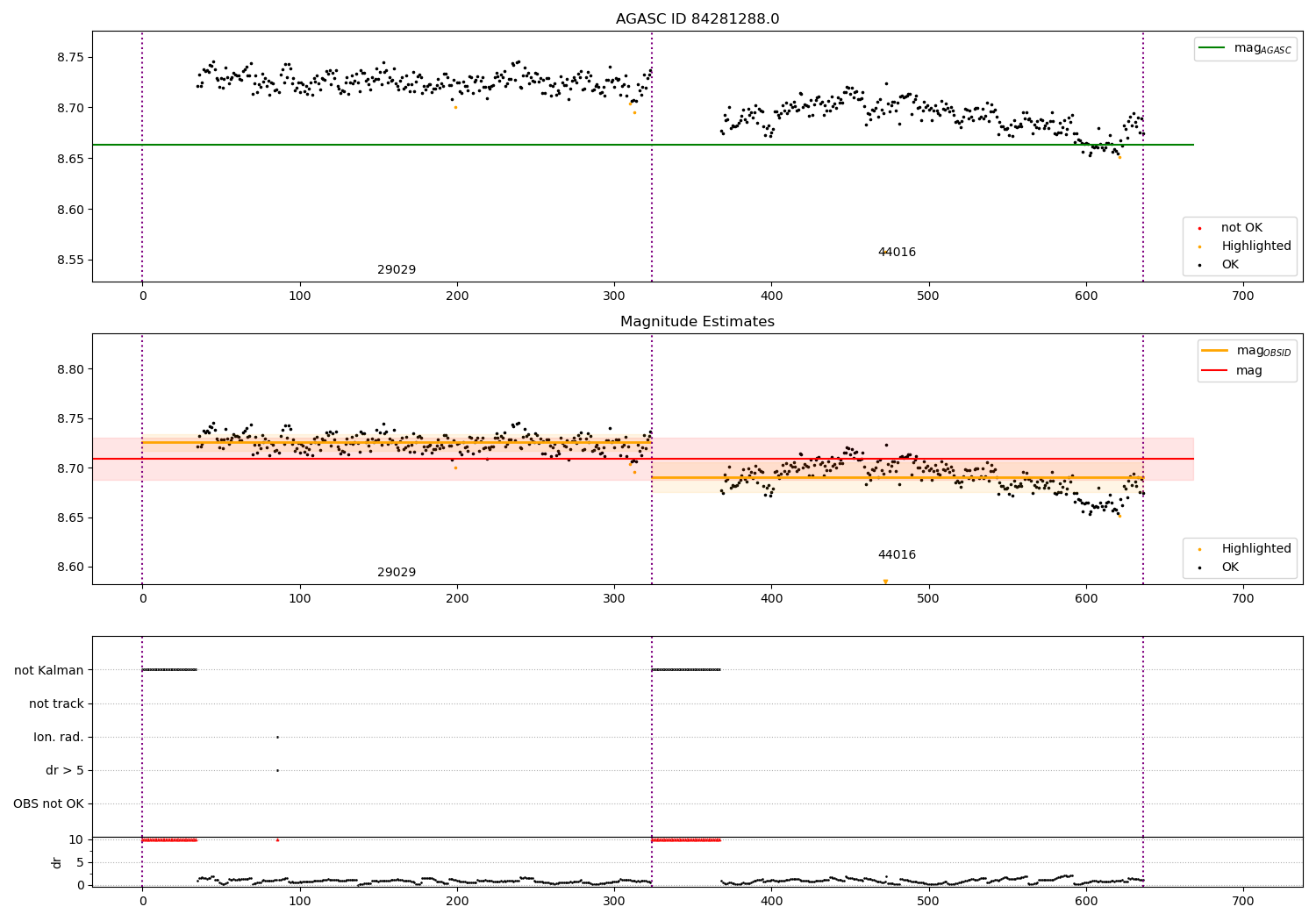Click the 'not track' axis label
The width and height of the screenshot is (1316, 921).
[56, 704]
